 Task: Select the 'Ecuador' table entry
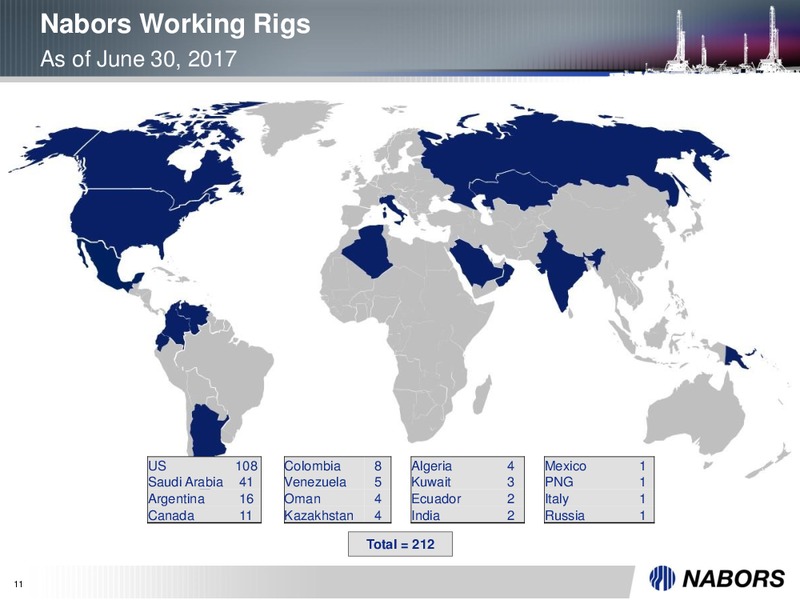436,499
